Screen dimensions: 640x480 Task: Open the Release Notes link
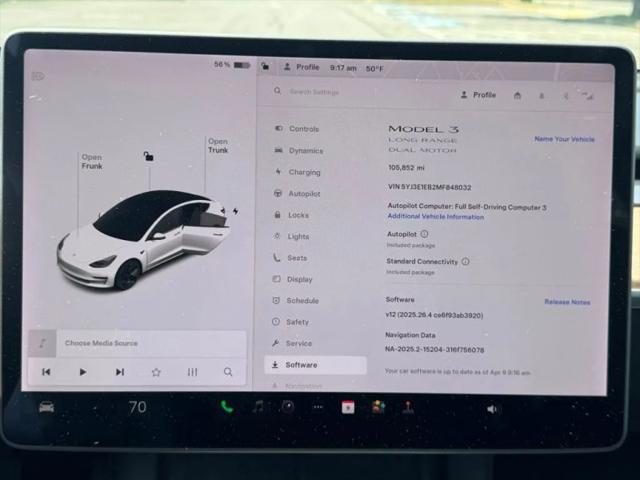567,302
